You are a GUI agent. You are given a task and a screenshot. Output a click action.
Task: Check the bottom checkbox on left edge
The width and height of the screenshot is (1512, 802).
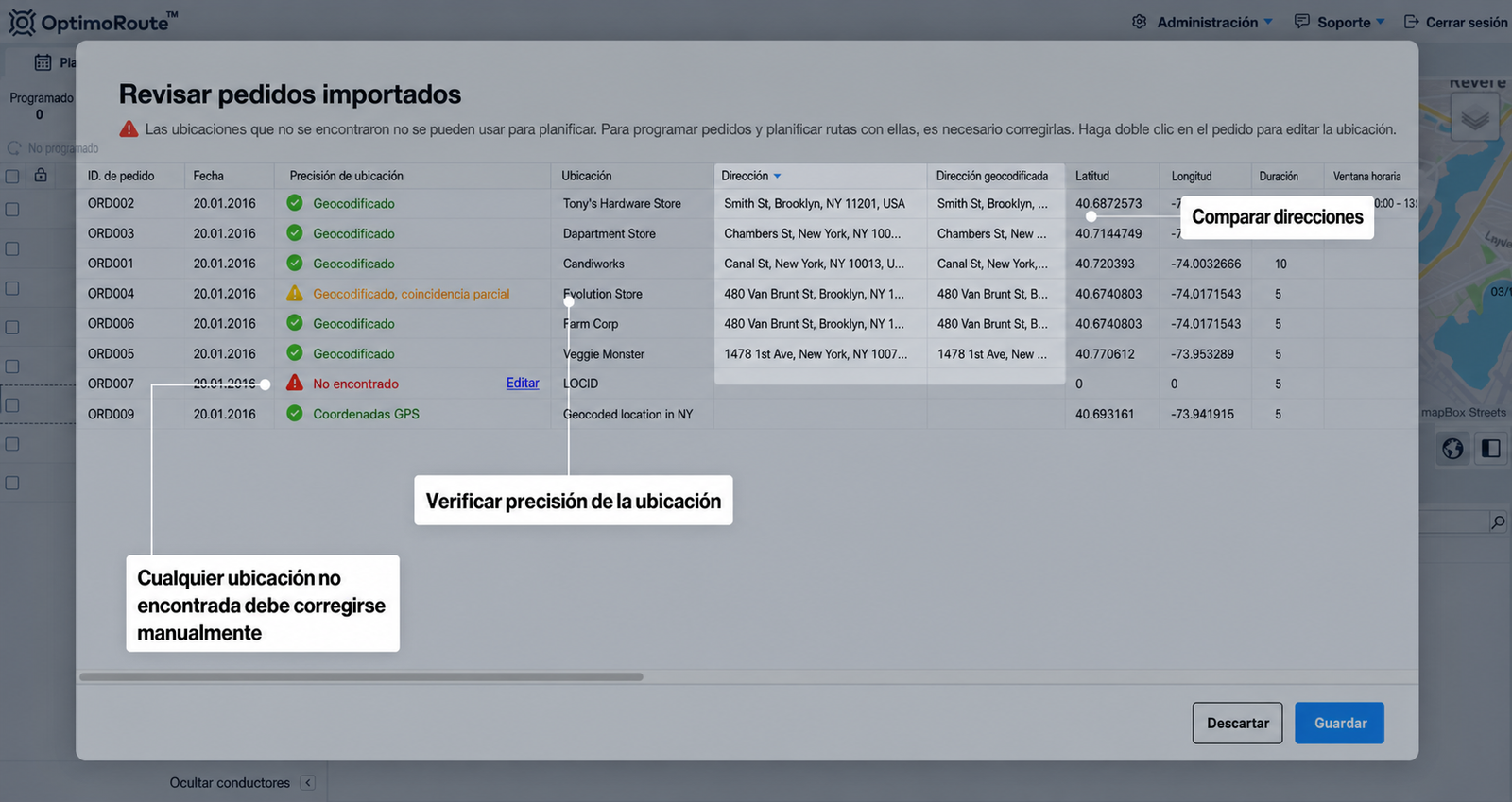pyautogui.click(x=12, y=483)
